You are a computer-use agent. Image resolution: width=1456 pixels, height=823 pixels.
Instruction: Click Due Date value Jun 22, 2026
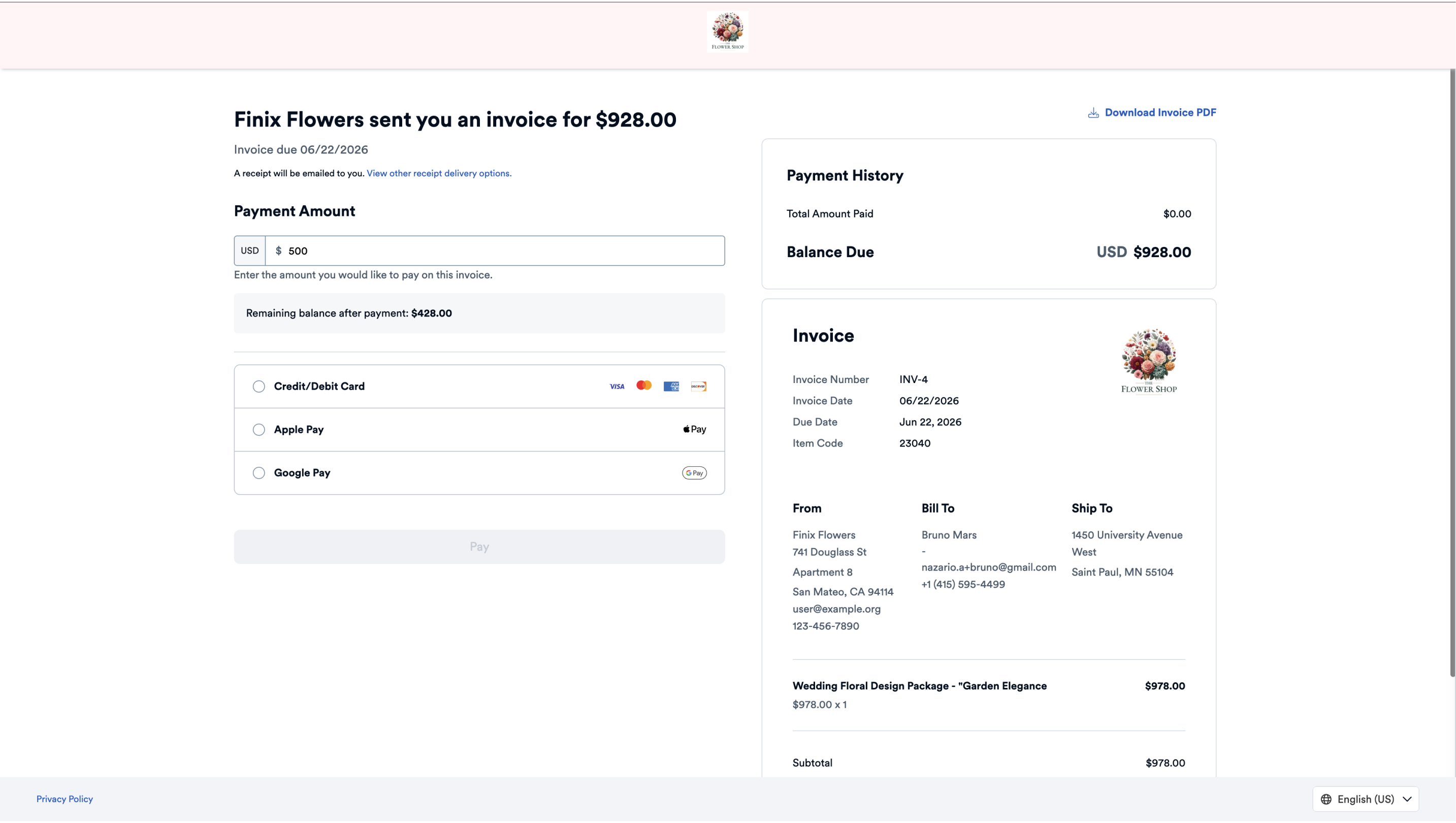(930, 422)
